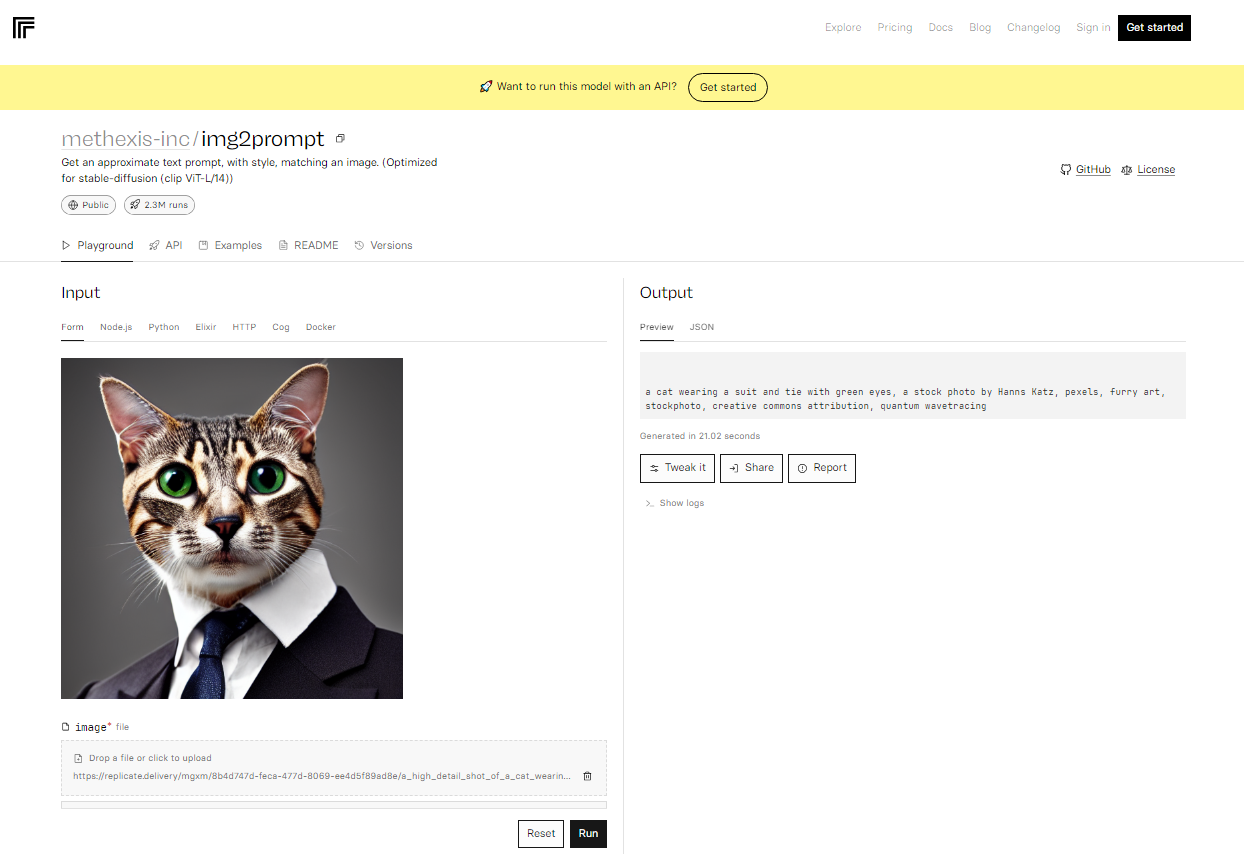Image resolution: width=1244 pixels, height=854 pixels.
Task: Click the Report button
Action: coord(822,468)
